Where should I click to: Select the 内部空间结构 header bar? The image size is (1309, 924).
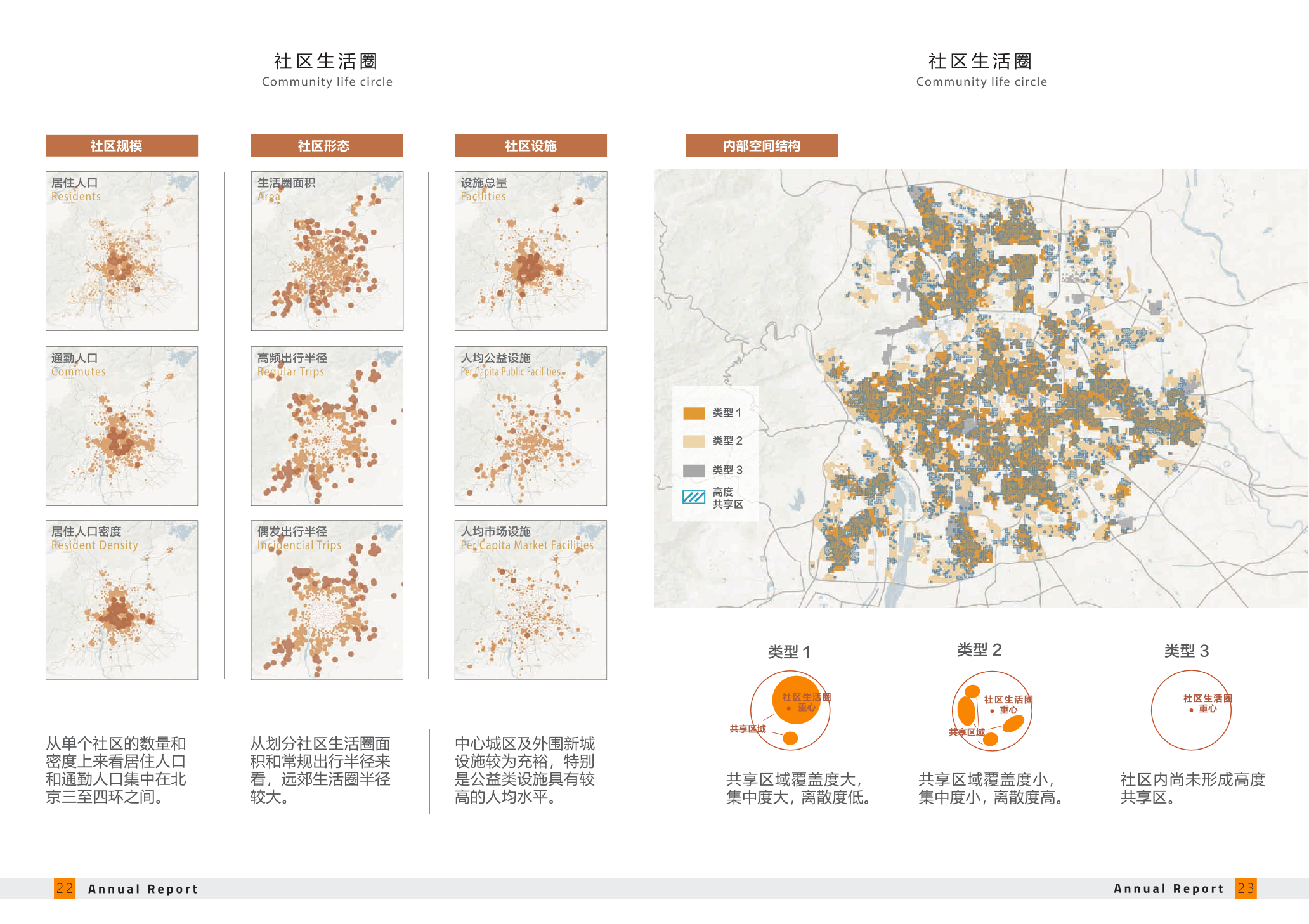coord(761,146)
